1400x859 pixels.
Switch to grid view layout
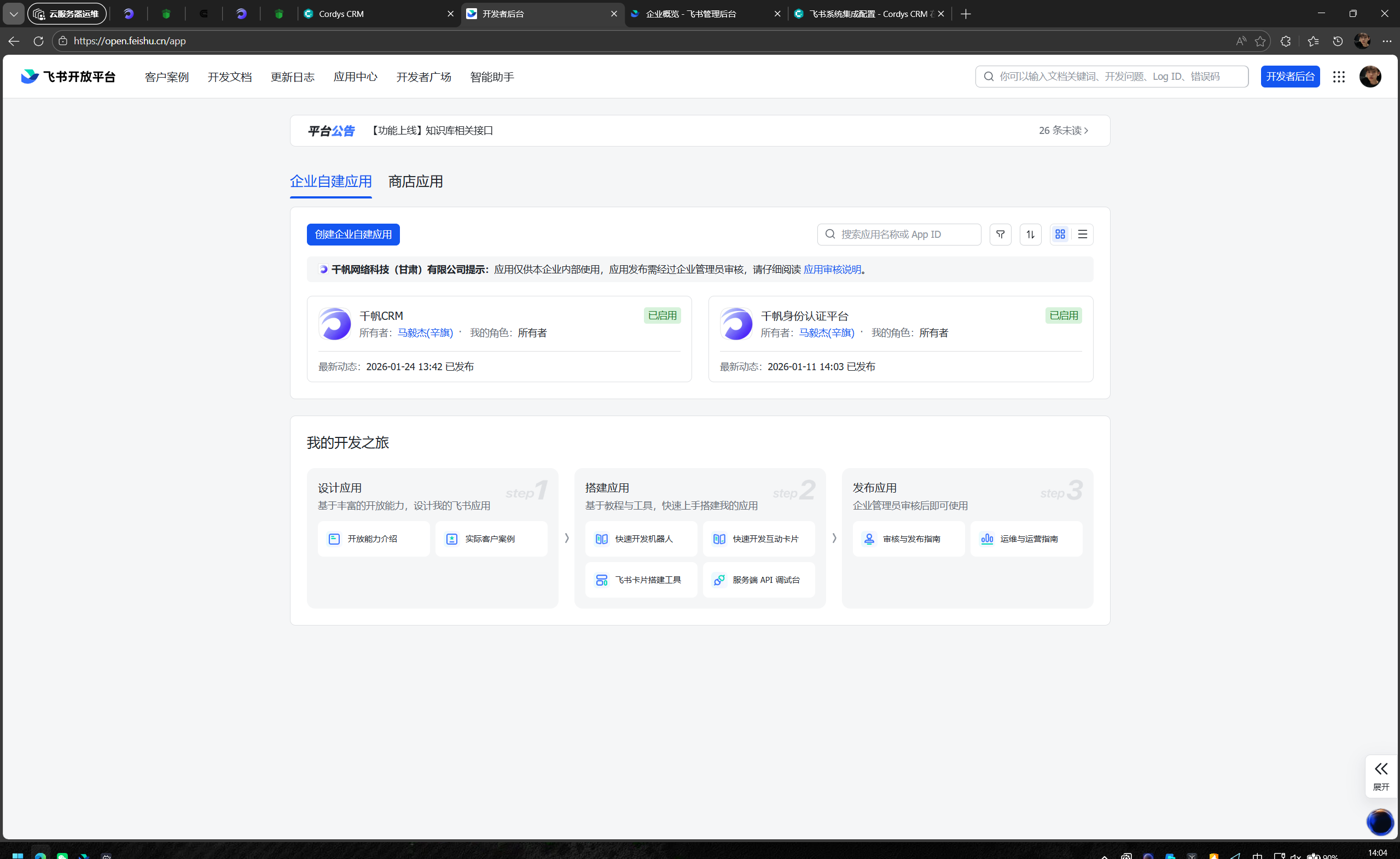point(1060,234)
